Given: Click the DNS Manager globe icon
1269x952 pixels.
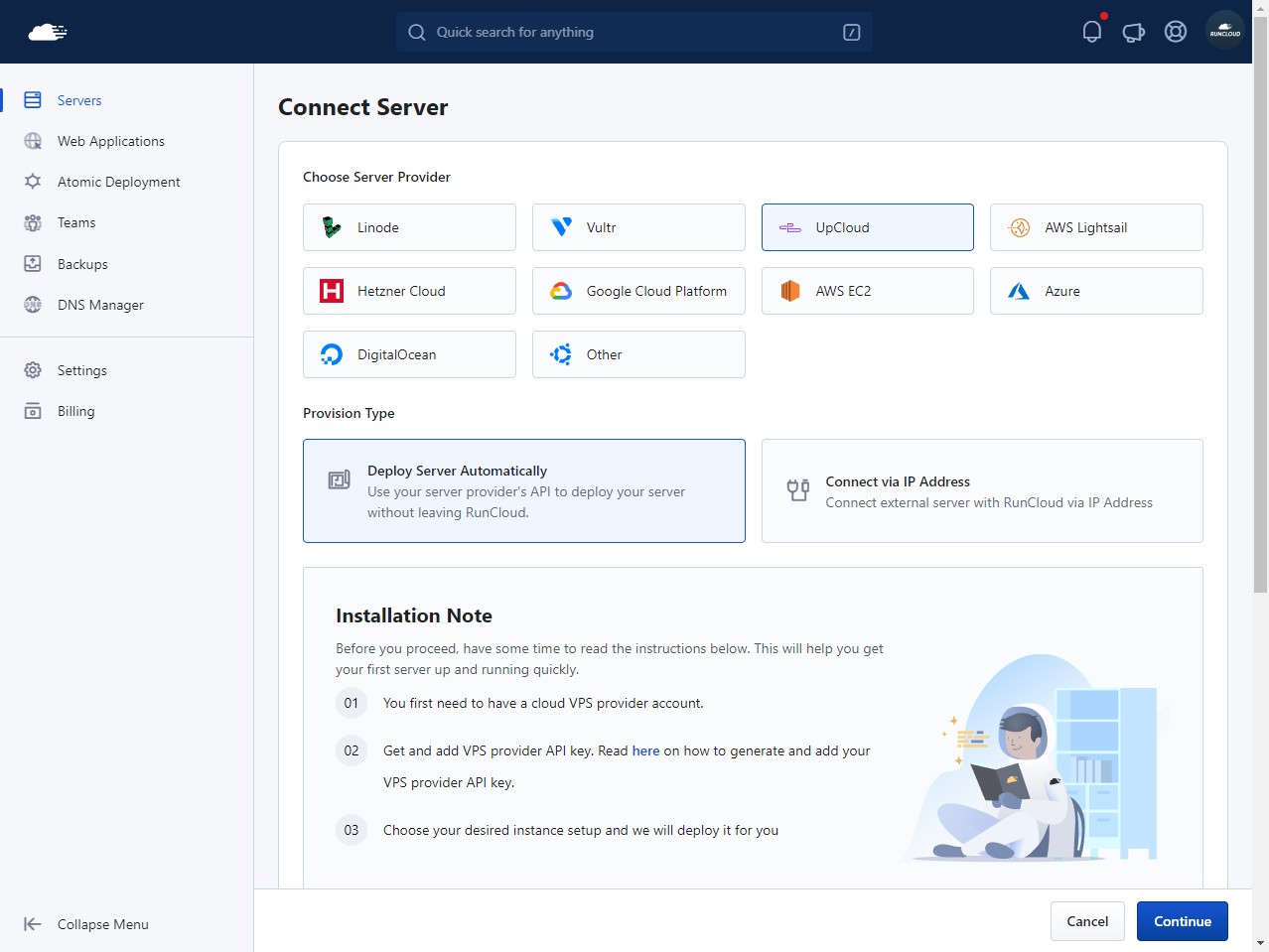Looking at the screenshot, I should point(33,305).
